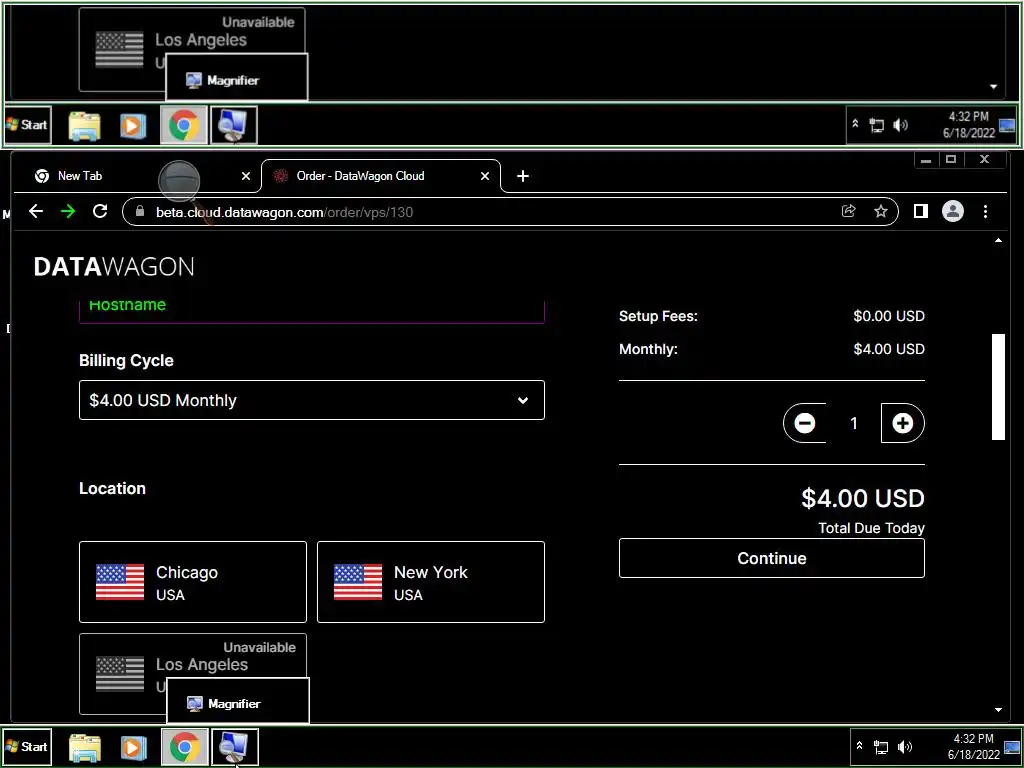Viewport: 1024px width, 768px height.
Task: Click the Continue button
Action: (771, 558)
